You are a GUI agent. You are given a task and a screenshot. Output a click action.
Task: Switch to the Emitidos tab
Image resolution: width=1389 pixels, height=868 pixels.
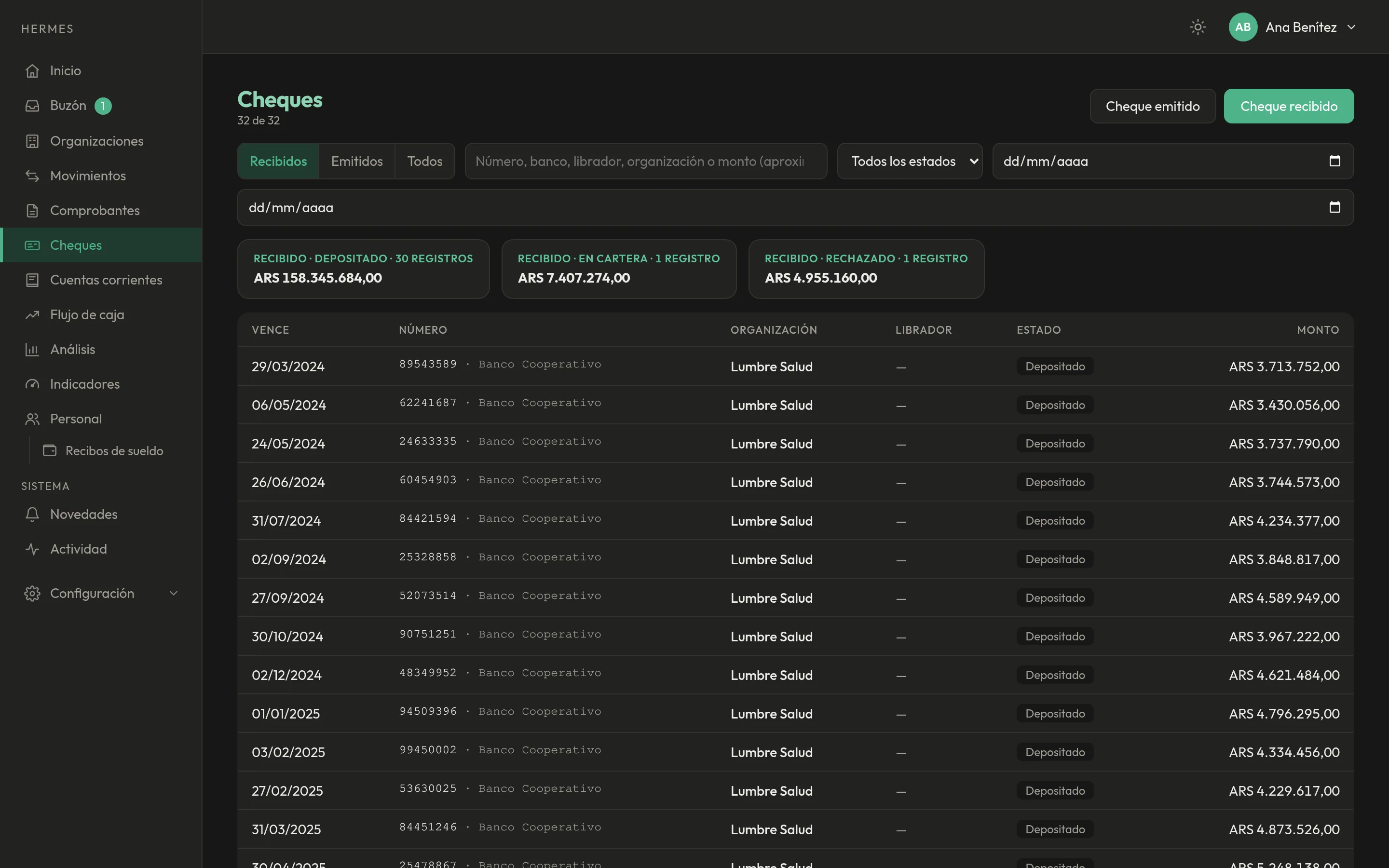[x=356, y=162]
